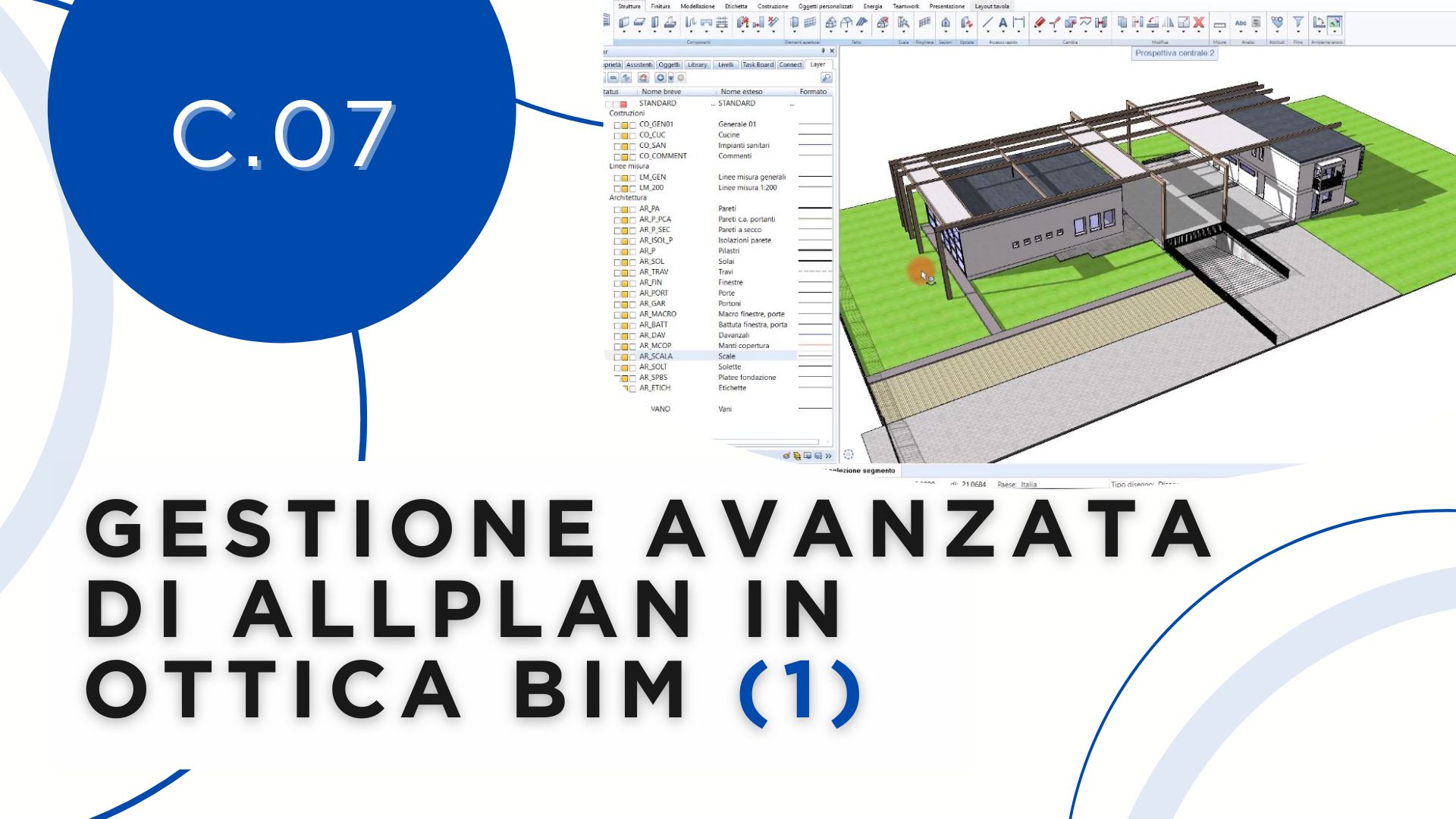Click the Abc analysis tool in Analisi
Viewport: 1456px width, 819px height.
pyautogui.click(x=1241, y=23)
